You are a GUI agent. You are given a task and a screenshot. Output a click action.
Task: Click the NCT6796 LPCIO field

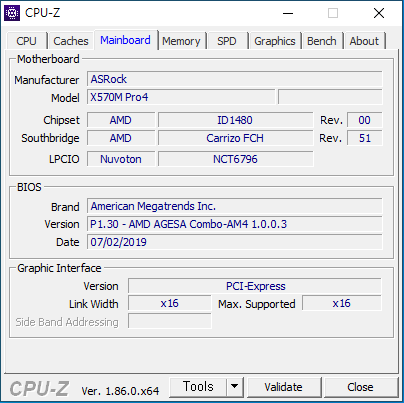pyautogui.click(x=235, y=159)
